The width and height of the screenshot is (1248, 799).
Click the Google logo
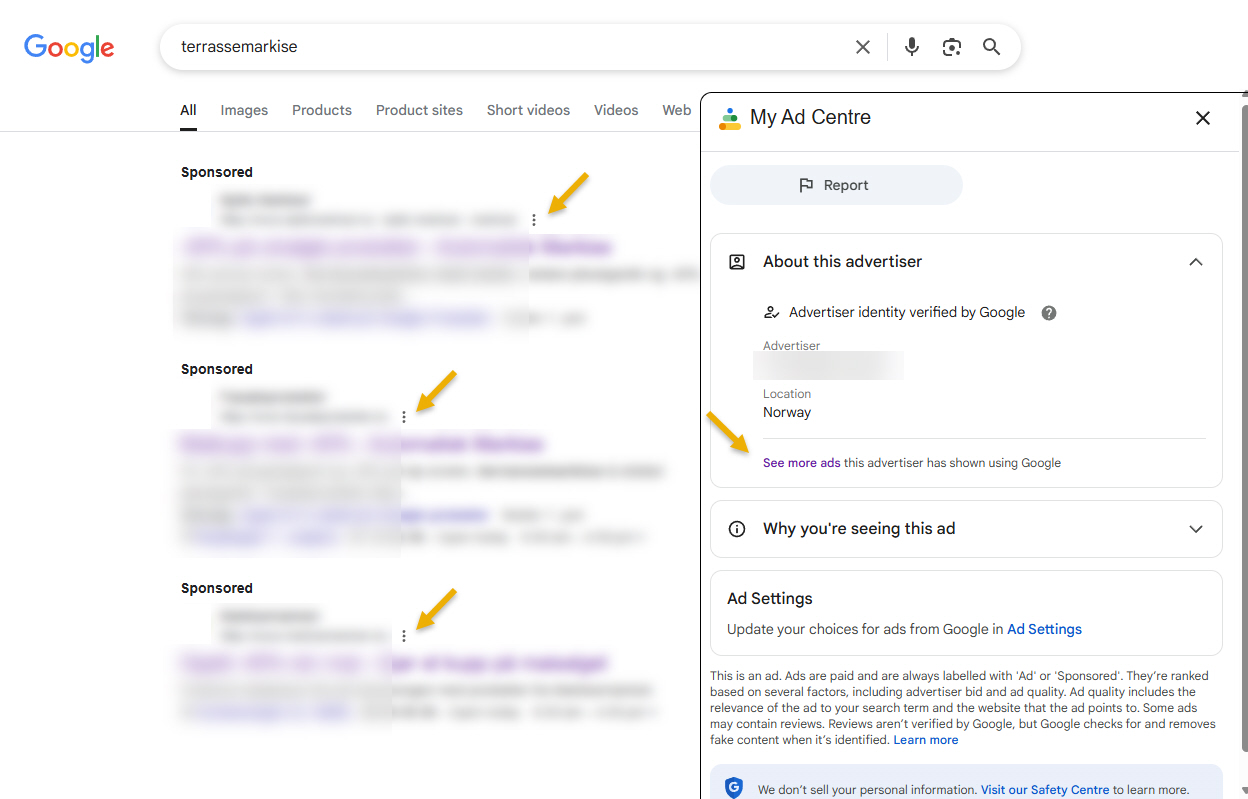pos(69,47)
